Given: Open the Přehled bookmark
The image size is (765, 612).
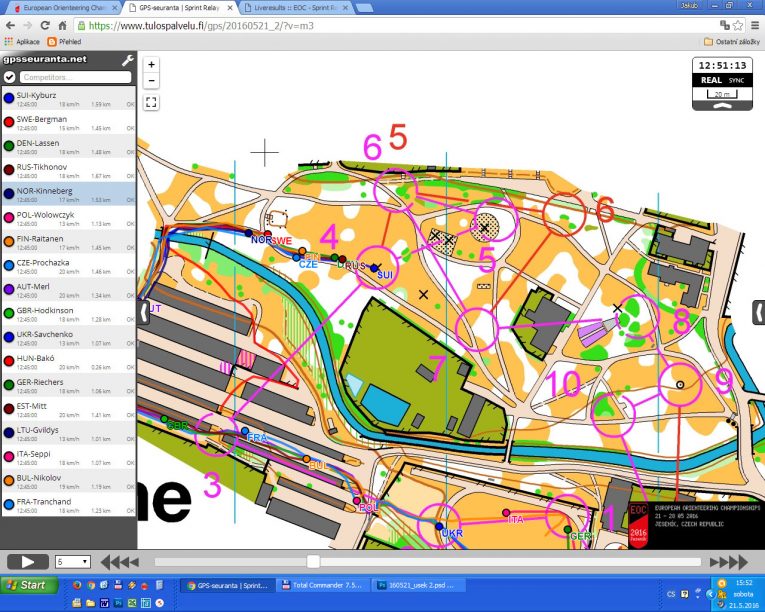Looking at the screenshot, I should 64,42.
